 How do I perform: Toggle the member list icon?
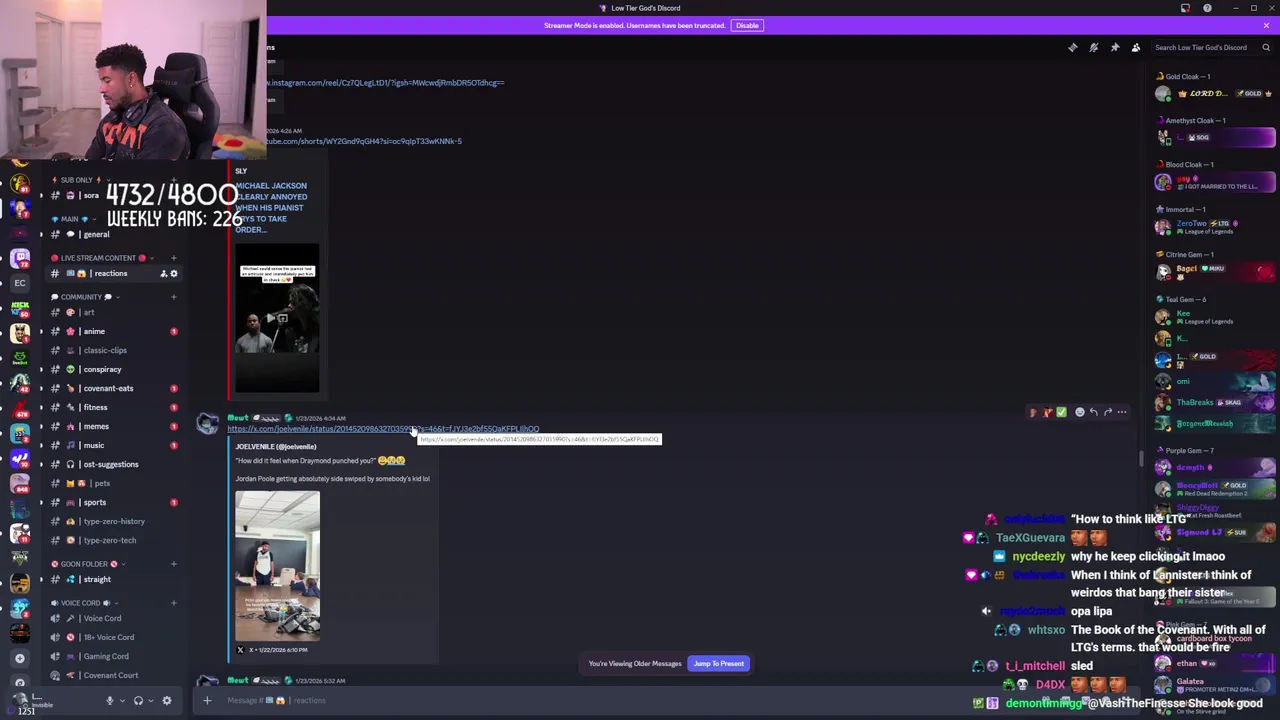click(x=1135, y=47)
